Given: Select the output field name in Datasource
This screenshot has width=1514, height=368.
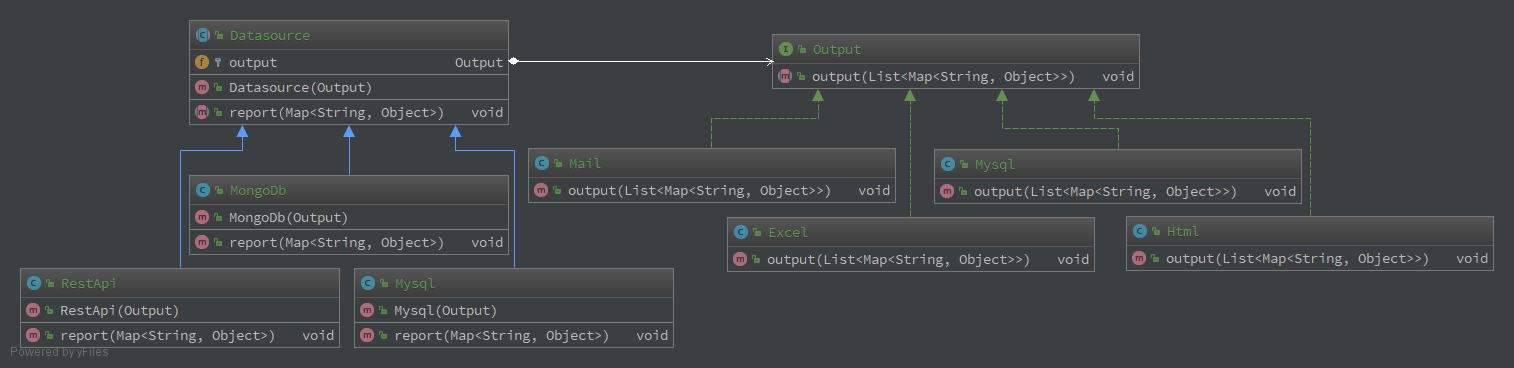Looking at the screenshot, I should click(x=253, y=62).
